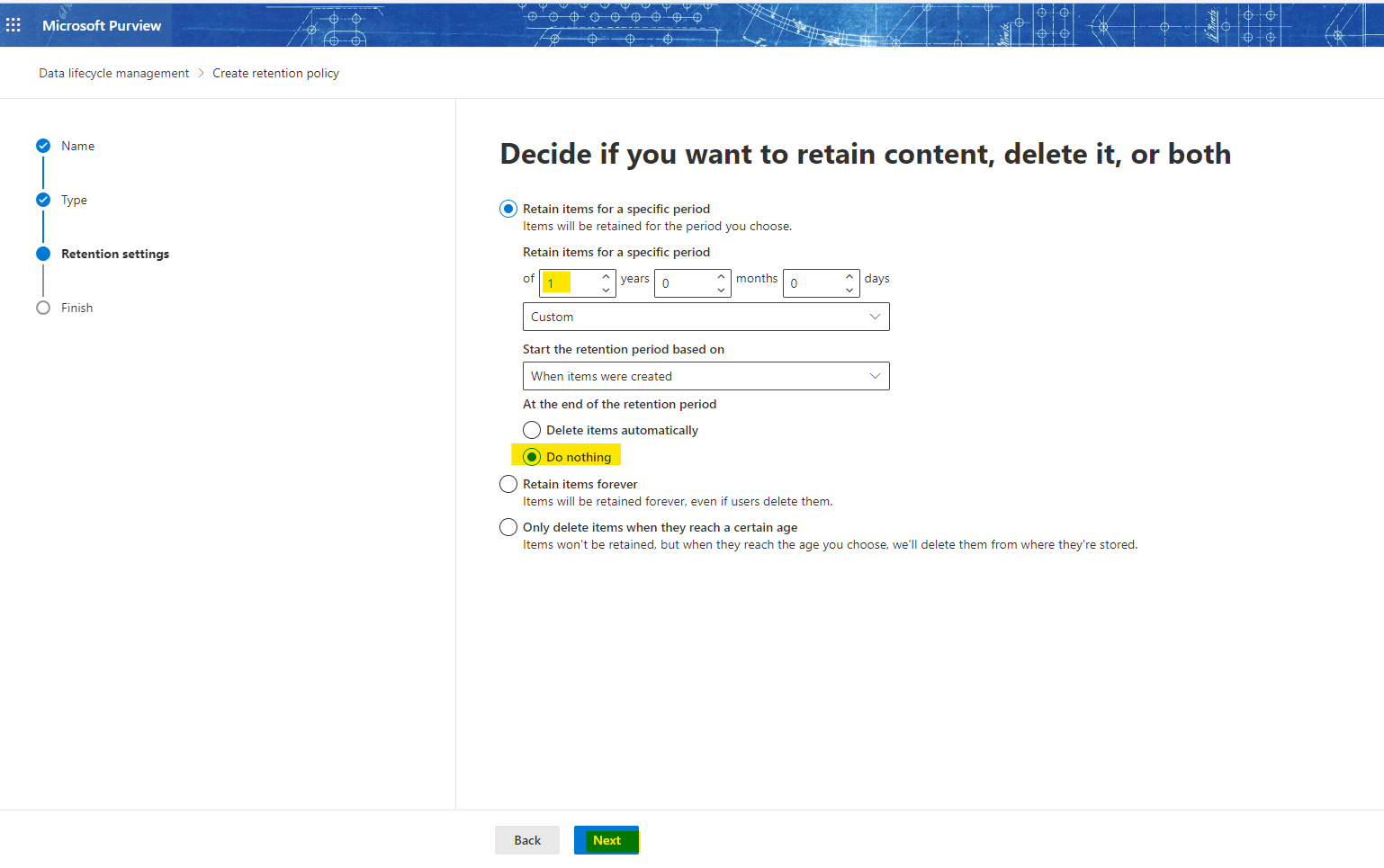Image resolution: width=1384 pixels, height=868 pixels.
Task: Expand the retention period start chevron
Action: pyautogui.click(x=874, y=376)
